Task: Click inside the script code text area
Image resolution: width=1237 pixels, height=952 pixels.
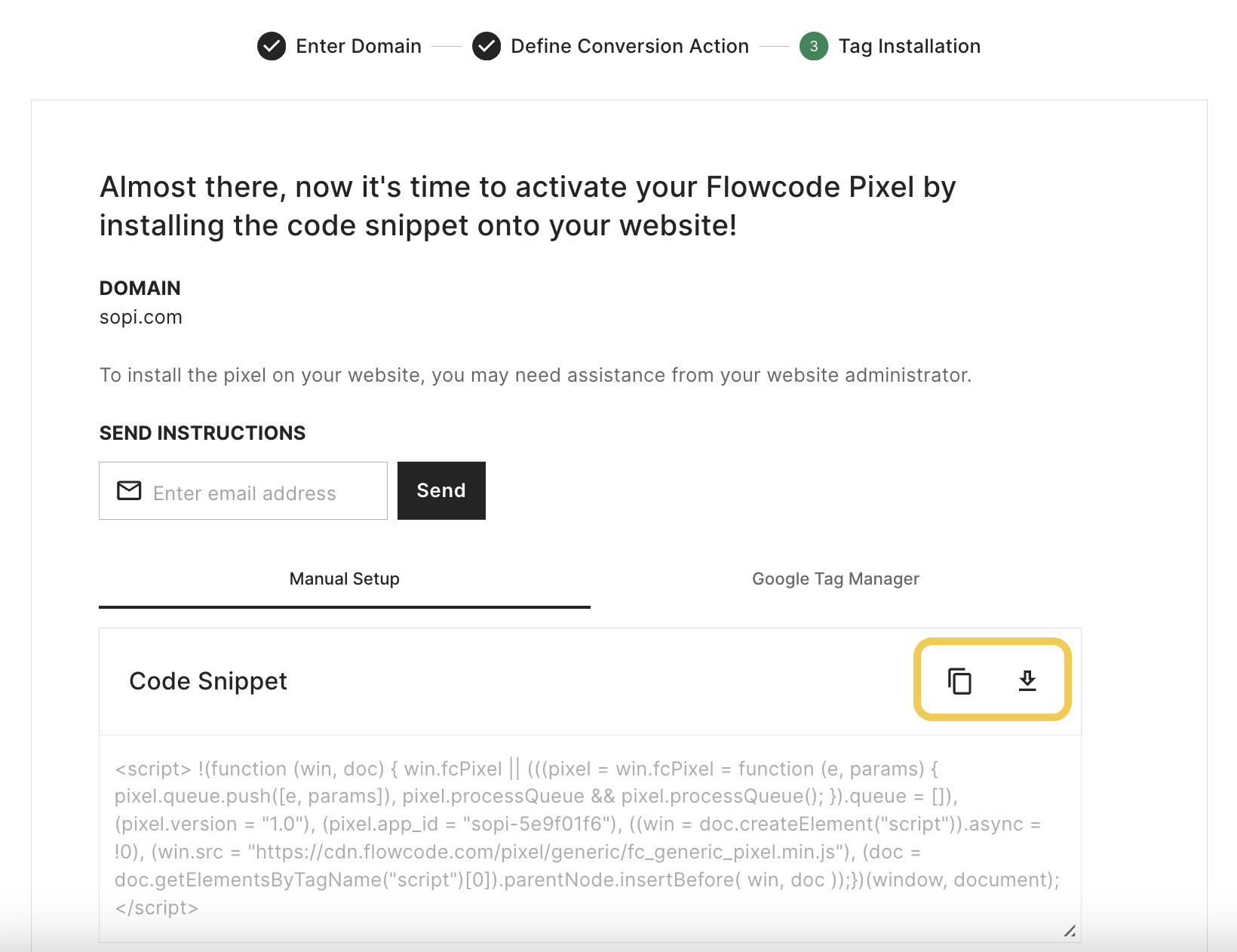Action: click(590, 838)
